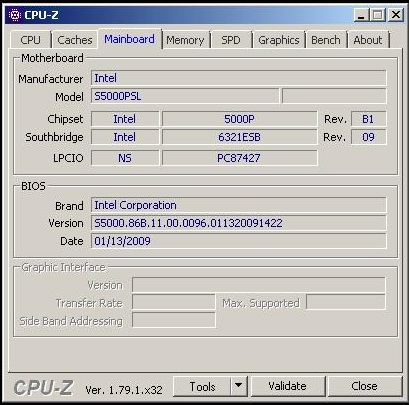The width and height of the screenshot is (409, 405).
Task: Click the chipset value 5000P
Action: (239, 119)
